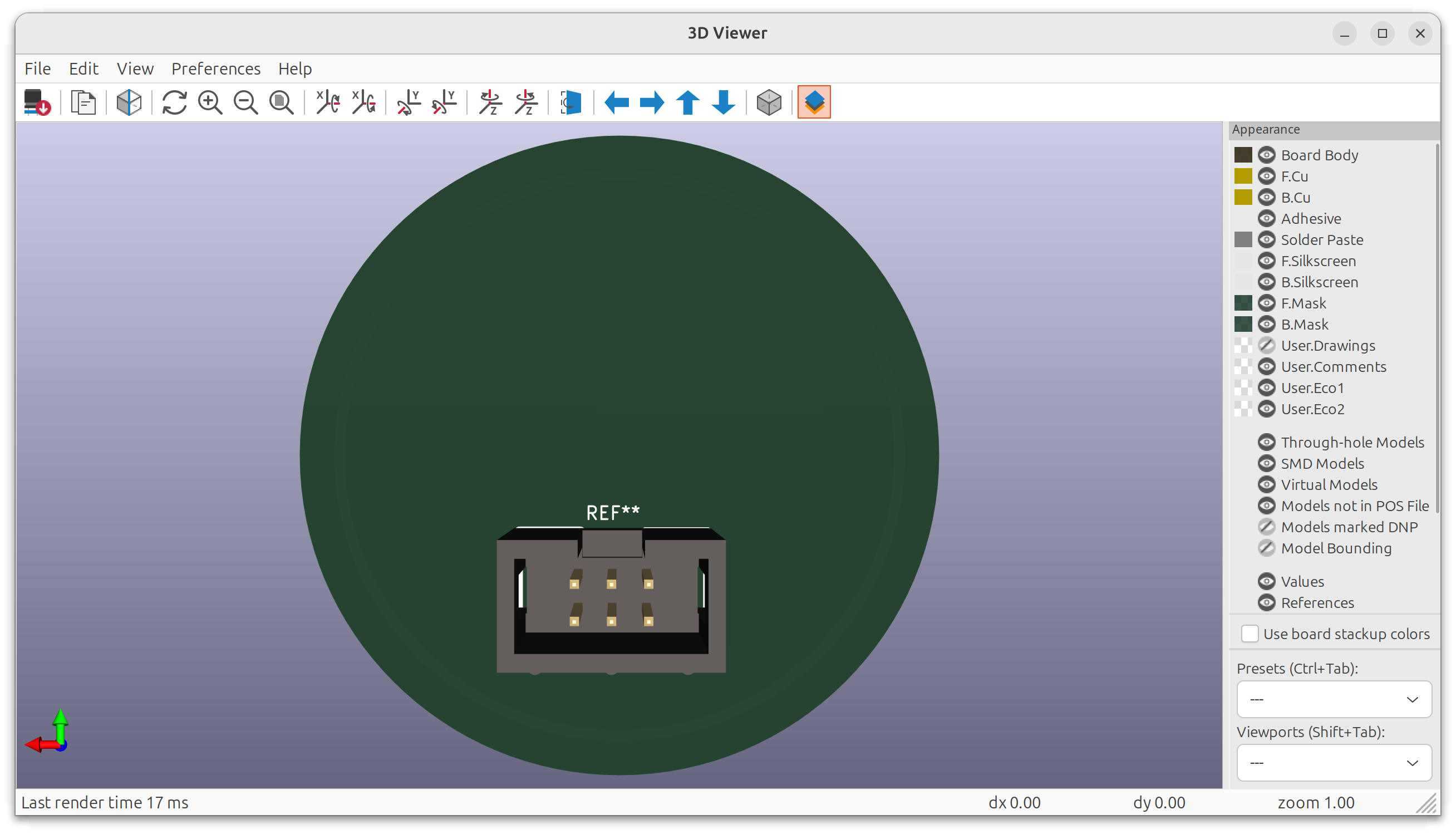Click the export current view as image icon
This screenshot has height=834, width=1456.
37,102
